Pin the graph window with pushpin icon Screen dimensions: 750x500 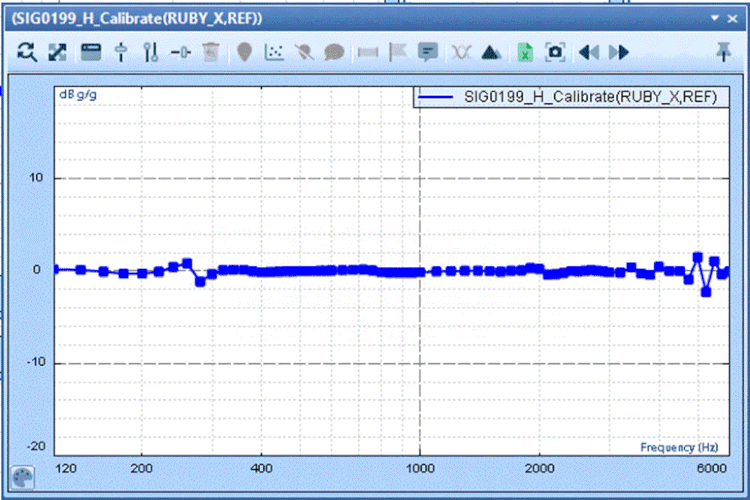(724, 52)
